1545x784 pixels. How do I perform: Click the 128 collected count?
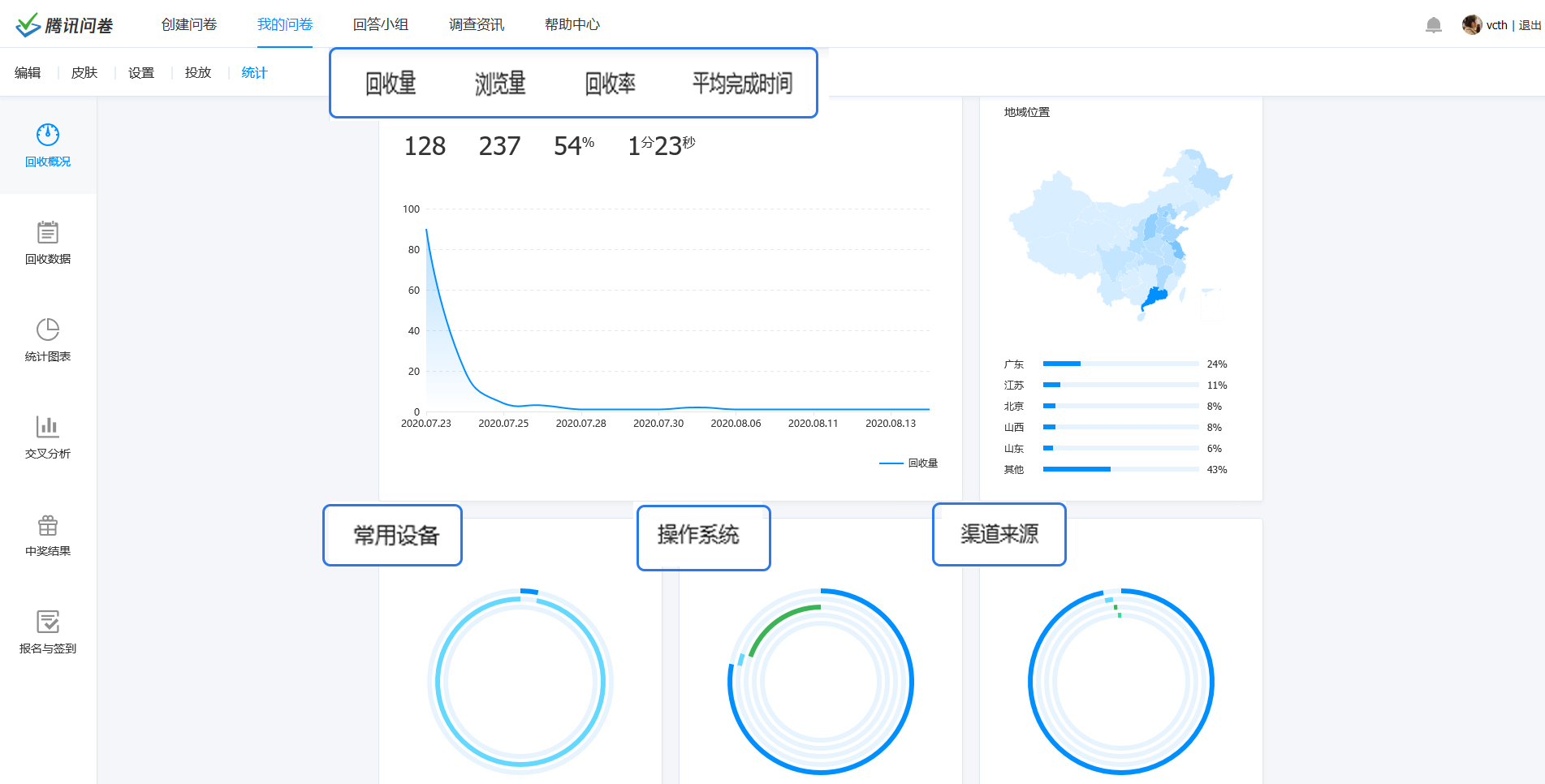(425, 146)
